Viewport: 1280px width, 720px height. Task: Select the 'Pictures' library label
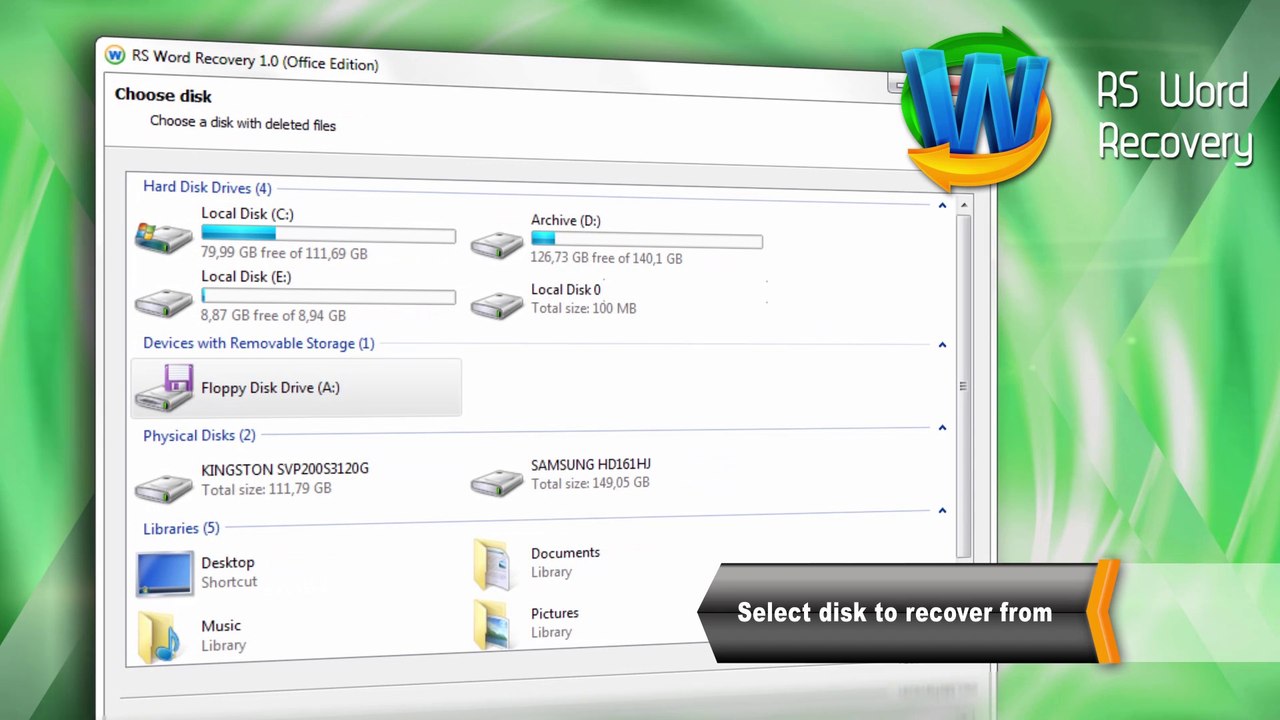[x=555, y=613]
